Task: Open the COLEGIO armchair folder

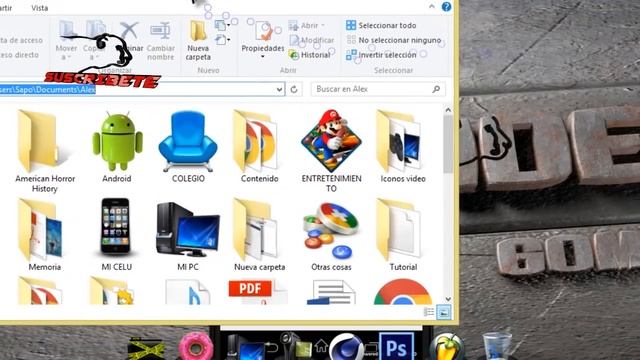Action: tap(188, 147)
